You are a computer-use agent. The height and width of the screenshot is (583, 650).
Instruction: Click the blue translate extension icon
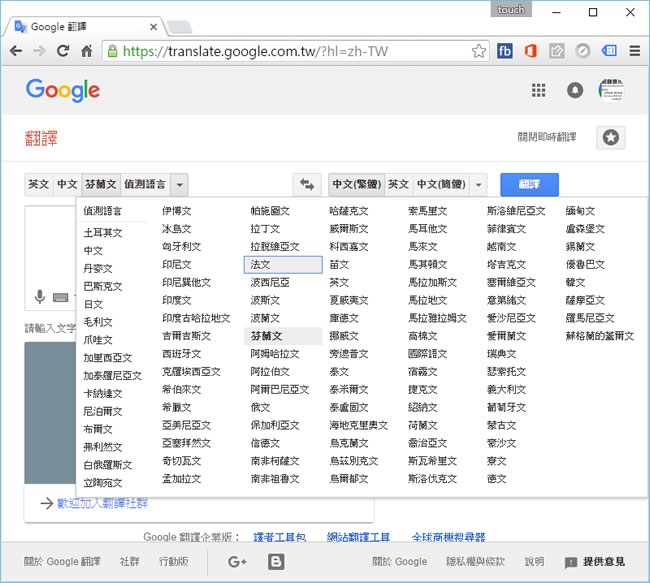click(609, 51)
